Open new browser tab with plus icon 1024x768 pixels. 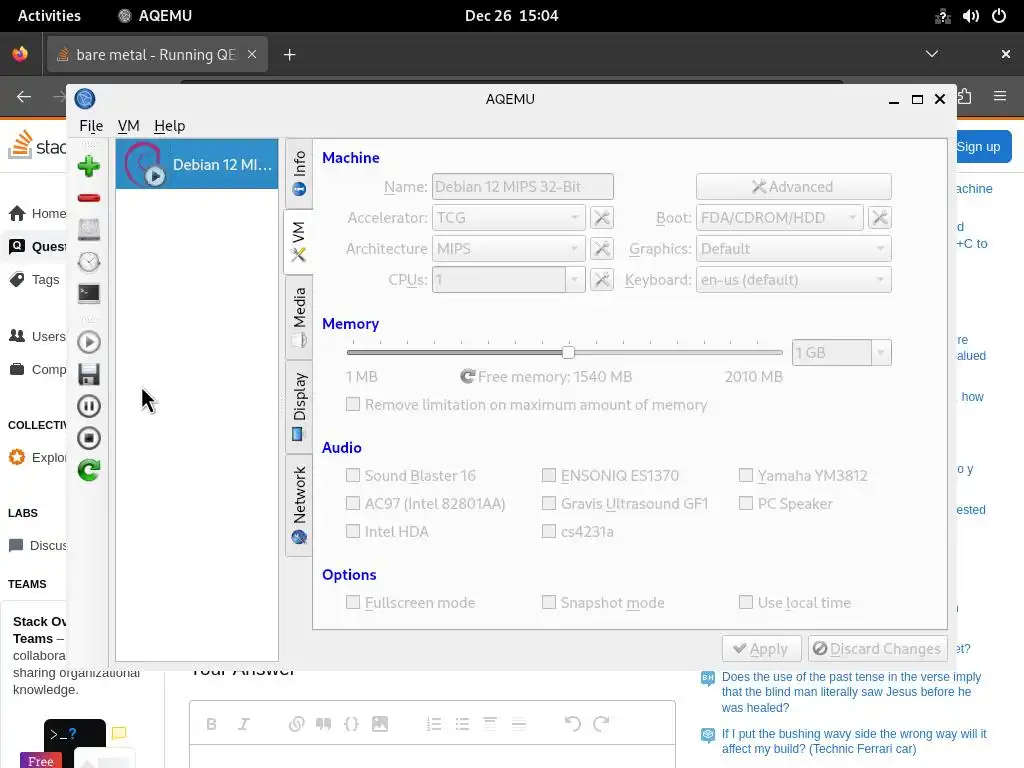click(290, 55)
